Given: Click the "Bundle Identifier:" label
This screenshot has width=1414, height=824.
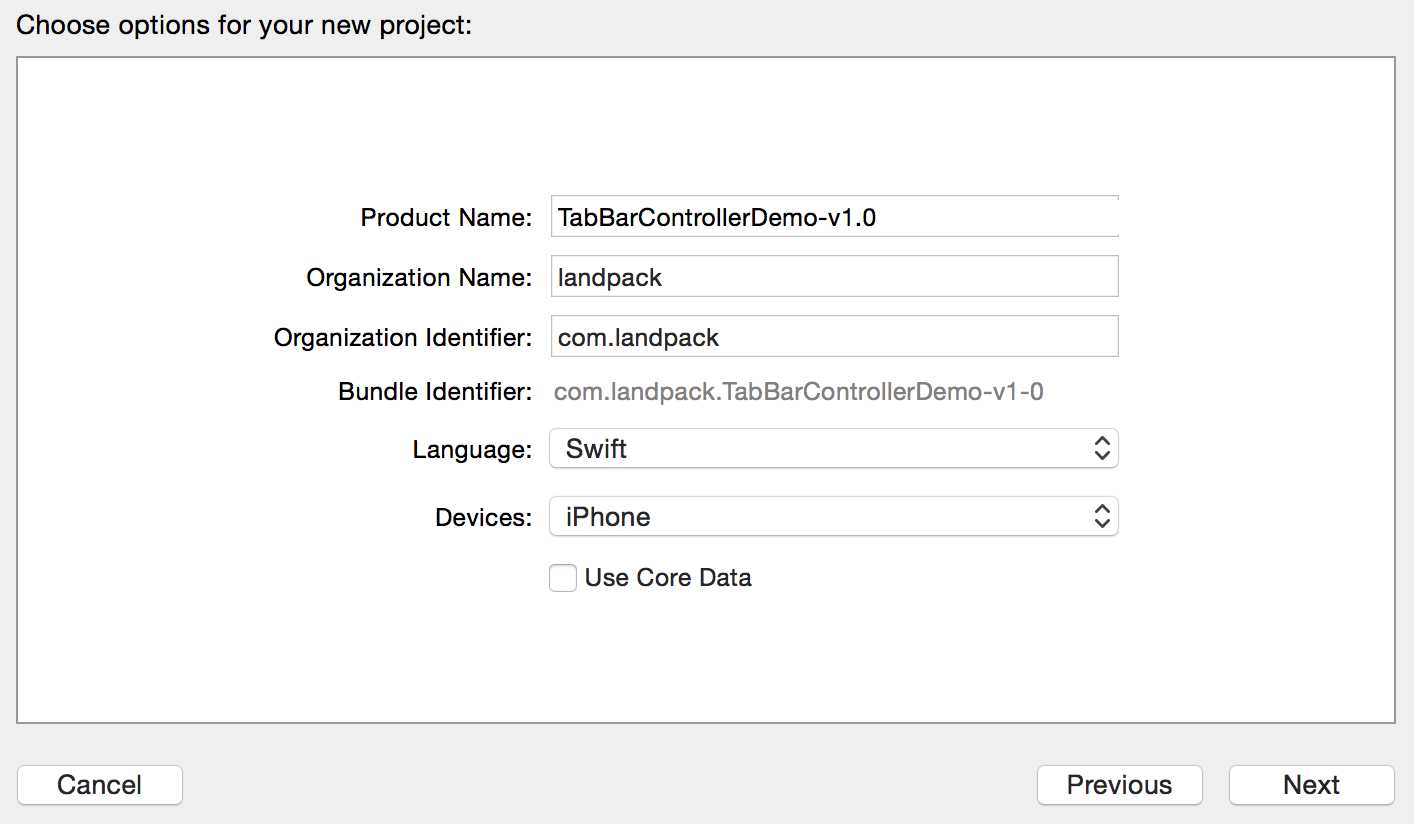Looking at the screenshot, I should click(x=435, y=392).
